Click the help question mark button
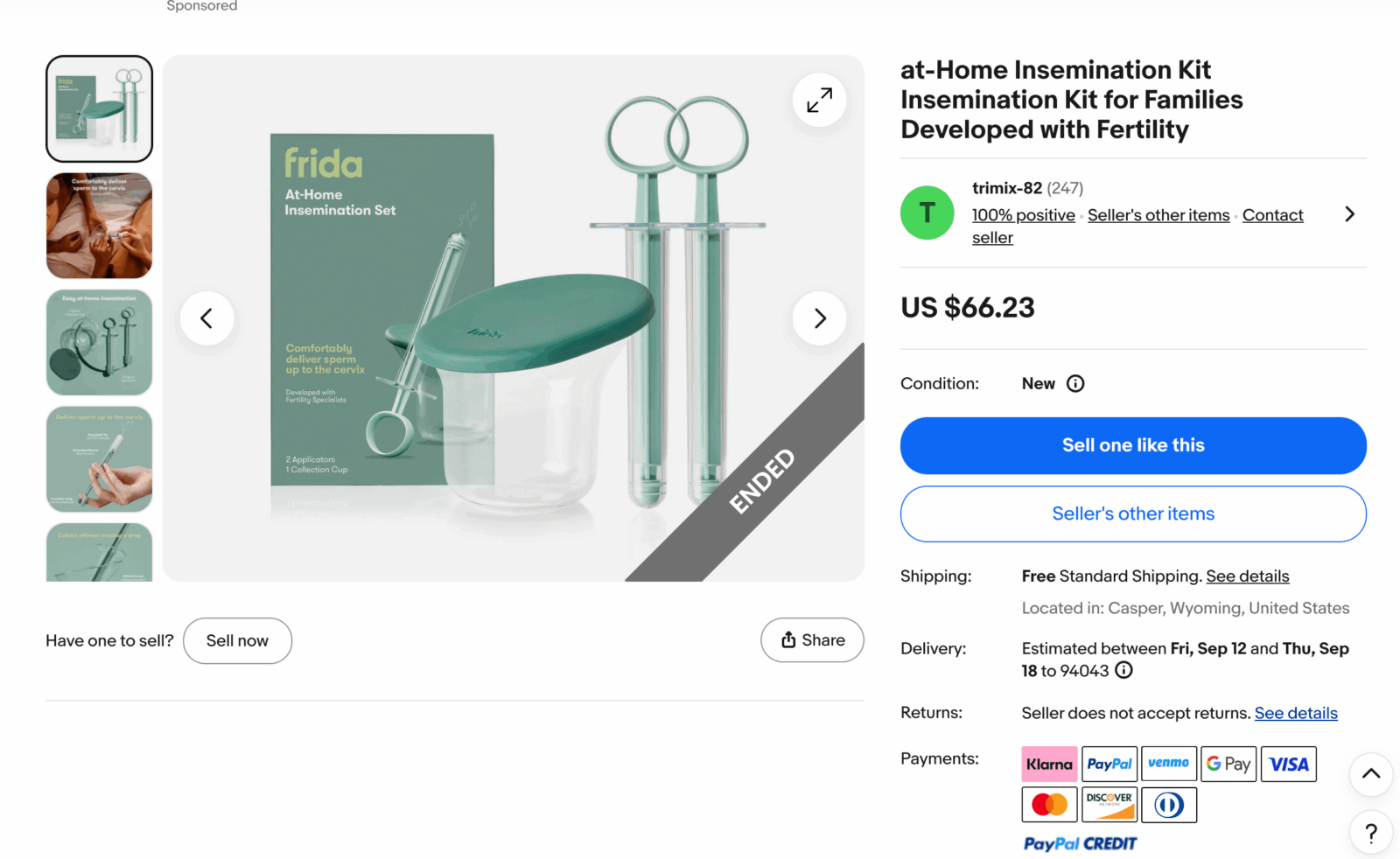The width and height of the screenshot is (1400, 859). tap(1370, 832)
